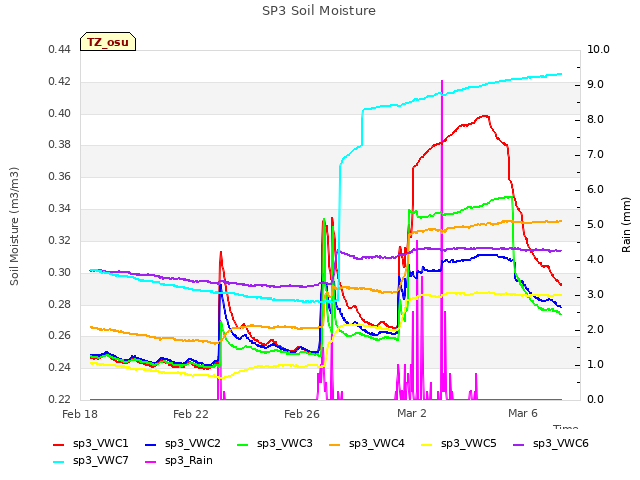The height and width of the screenshot is (480, 640).
Task: Click the tallest magenta rain spike peak
Action: coord(442,81)
